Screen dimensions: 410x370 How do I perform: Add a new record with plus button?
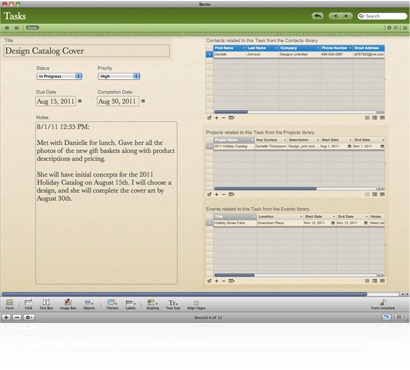6,317
